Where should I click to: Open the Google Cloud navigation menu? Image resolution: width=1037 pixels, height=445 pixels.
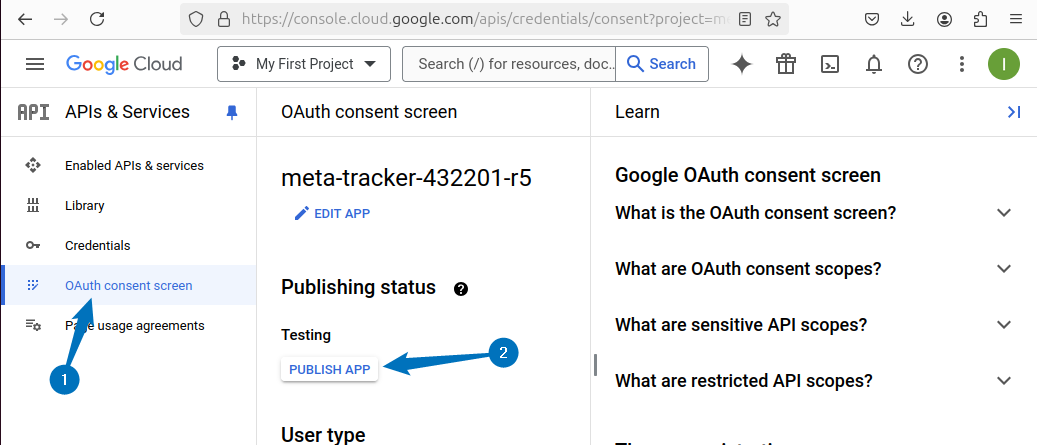click(x=35, y=64)
